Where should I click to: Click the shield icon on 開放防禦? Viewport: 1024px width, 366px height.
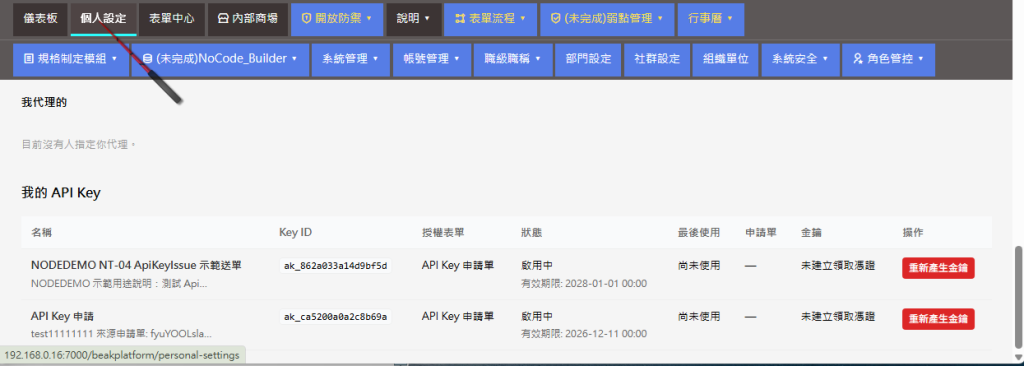306,18
